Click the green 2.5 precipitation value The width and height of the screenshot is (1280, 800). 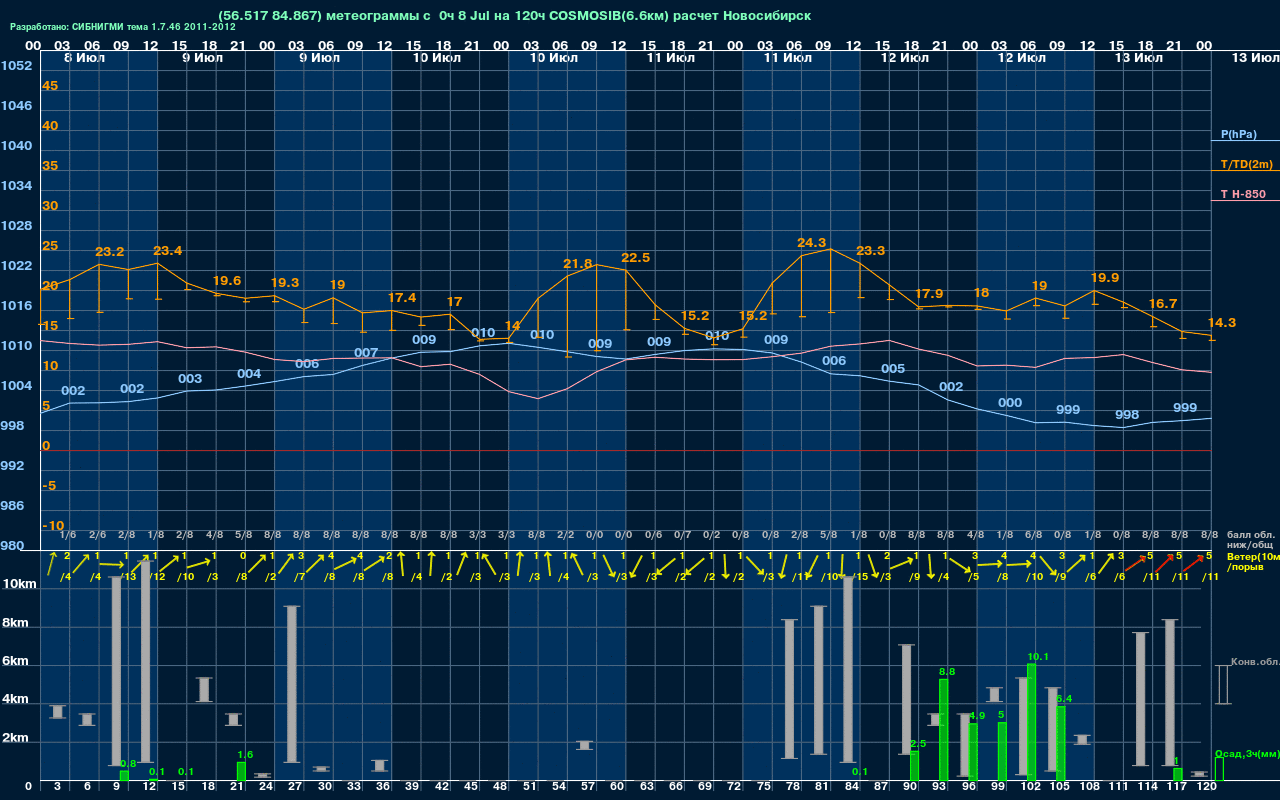[918, 744]
